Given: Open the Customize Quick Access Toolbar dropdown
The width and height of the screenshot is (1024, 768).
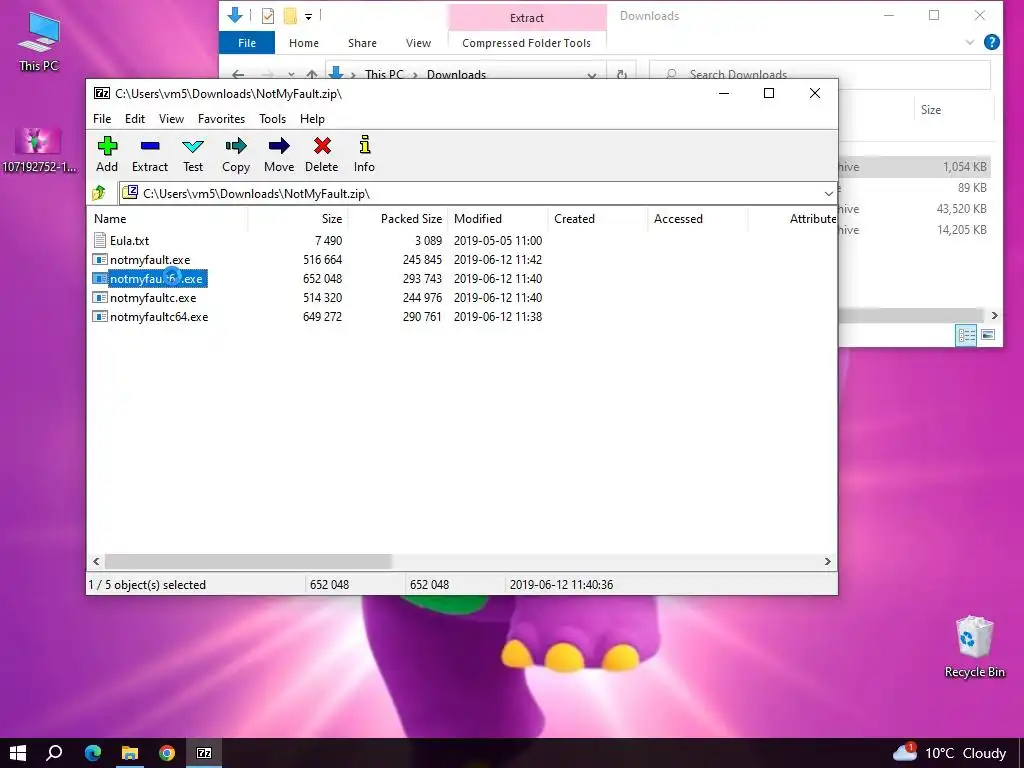Looking at the screenshot, I should [x=308, y=16].
